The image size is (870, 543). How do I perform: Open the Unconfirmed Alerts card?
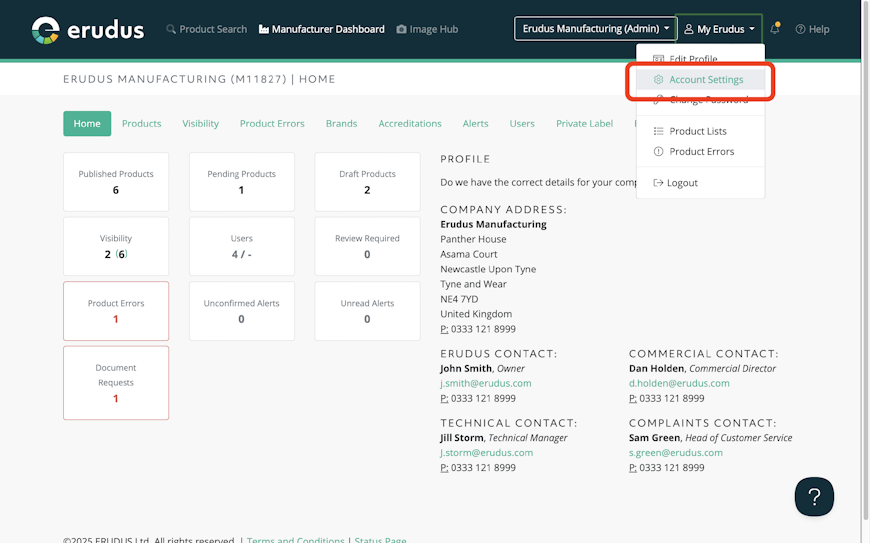tap(241, 311)
